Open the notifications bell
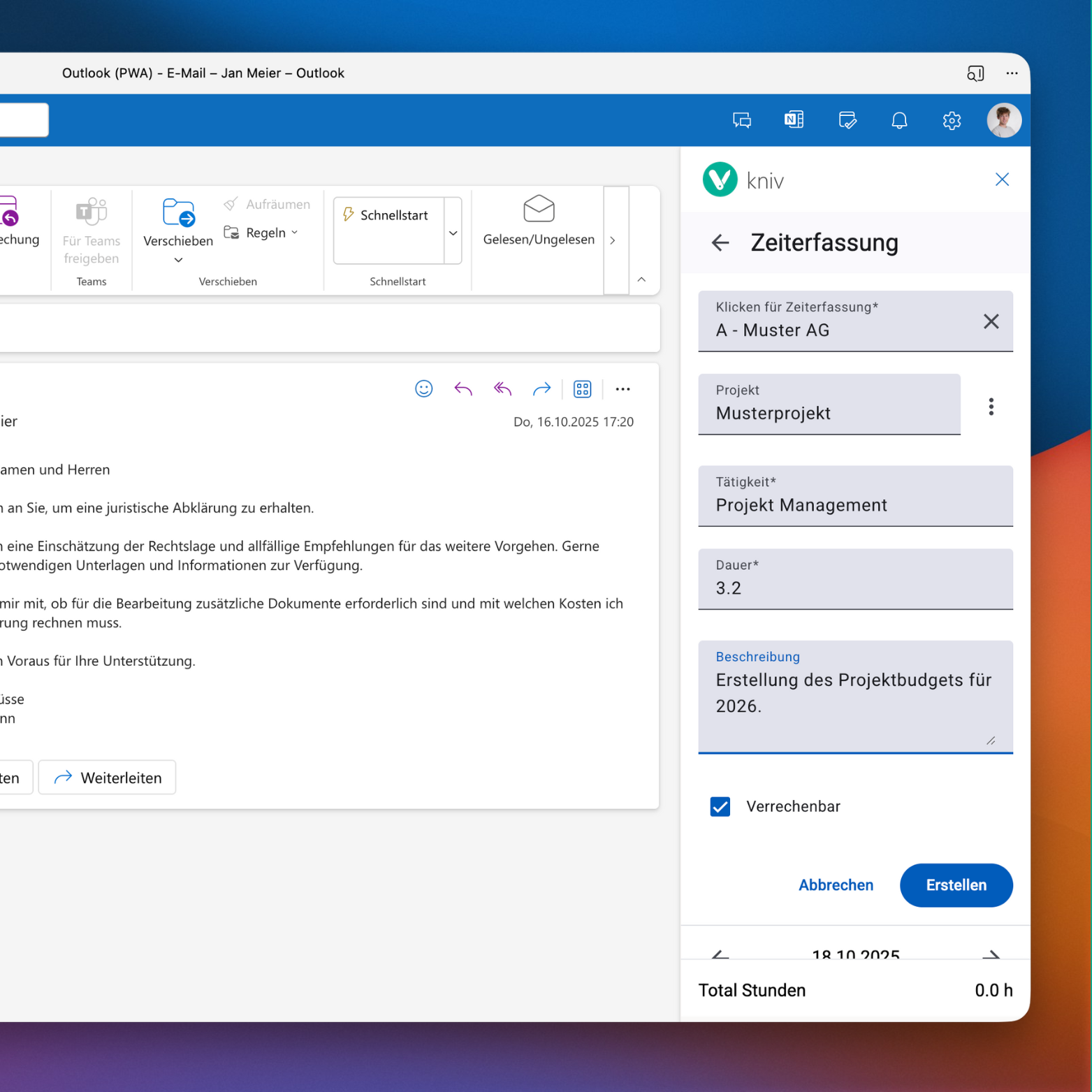This screenshot has height=1092, width=1092. pyautogui.click(x=899, y=120)
